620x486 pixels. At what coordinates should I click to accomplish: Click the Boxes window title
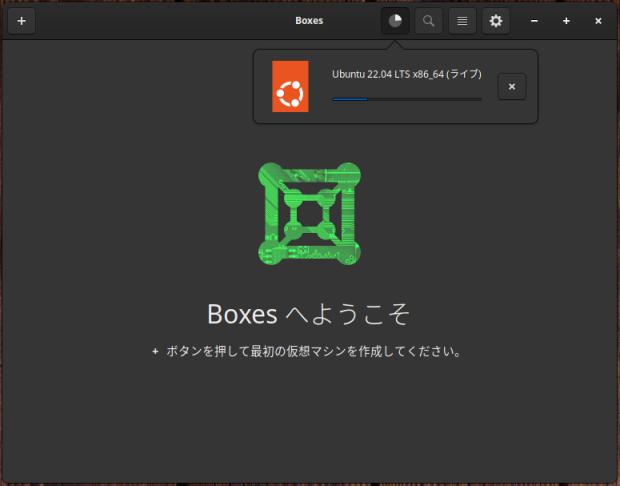(x=309, y=21)
